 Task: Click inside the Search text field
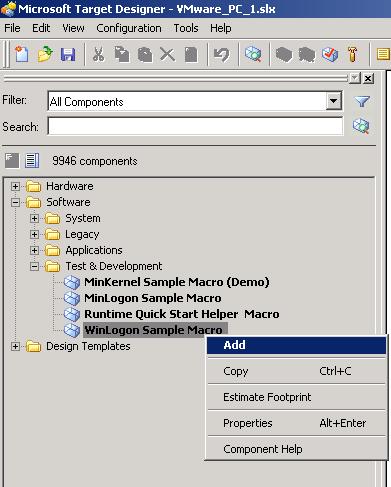click(x=195, y=126)
